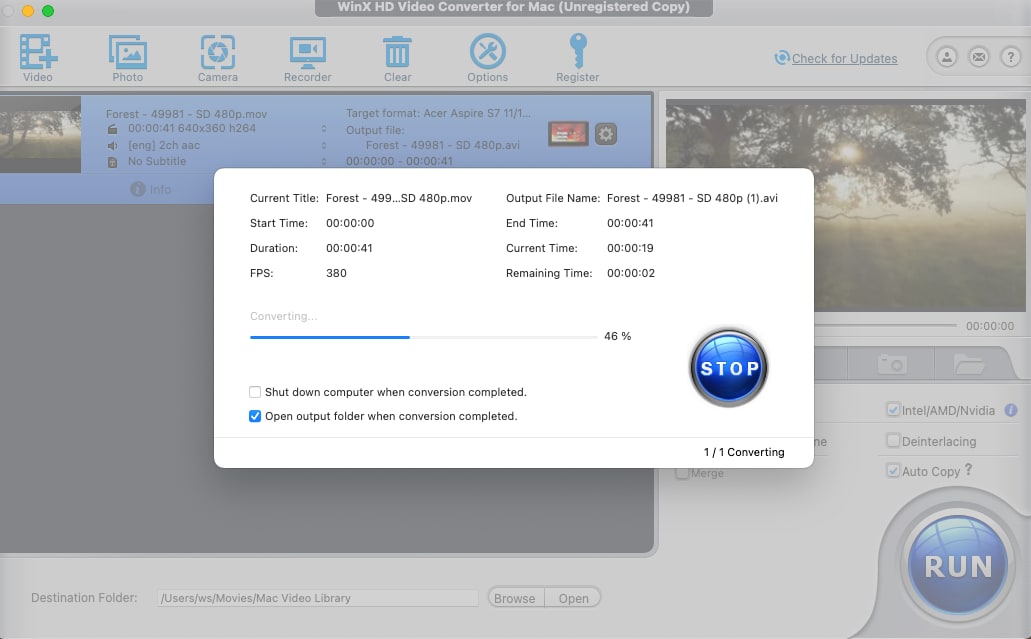
Task: Click the video track film icon
Action: click(x=112, y=130)
